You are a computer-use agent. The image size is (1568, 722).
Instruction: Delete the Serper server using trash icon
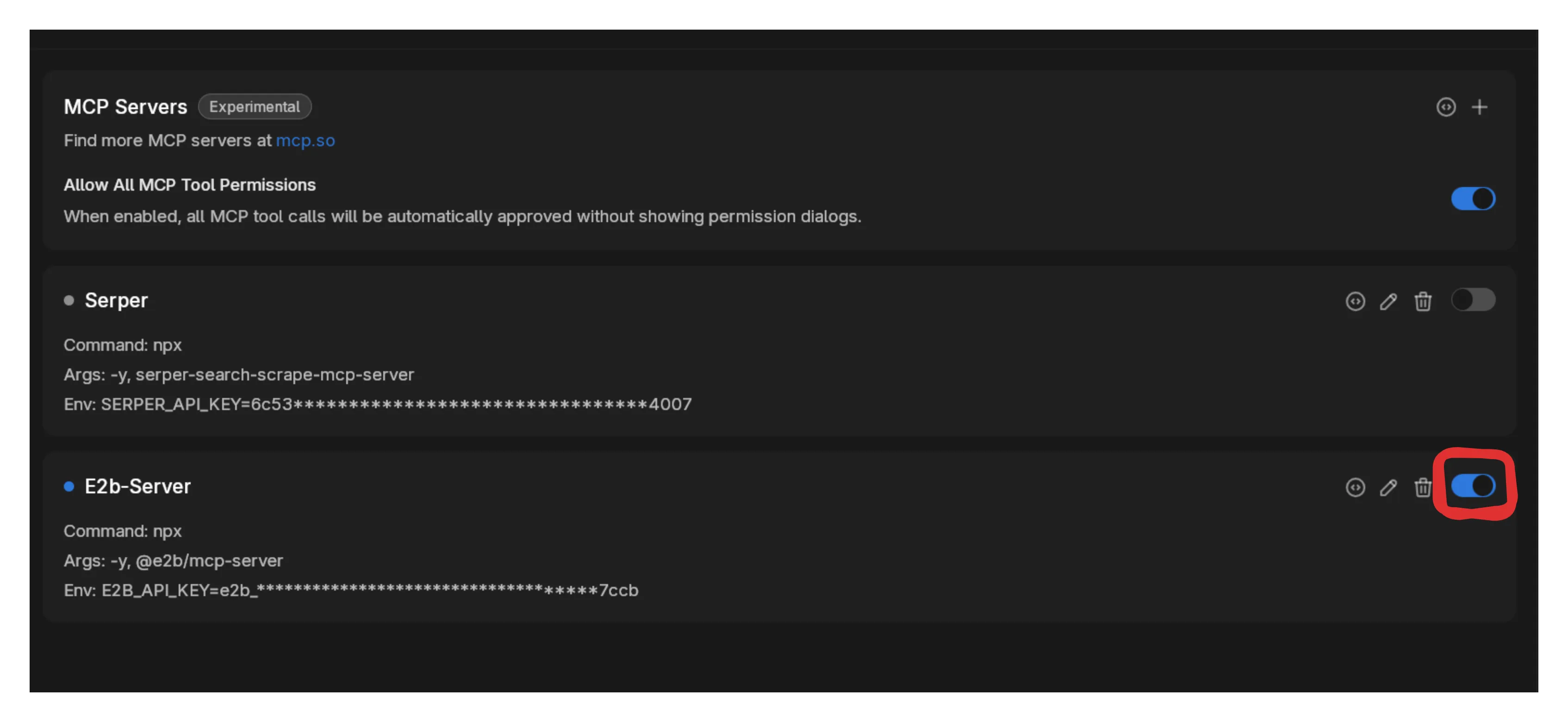(x=1423, y=301)
